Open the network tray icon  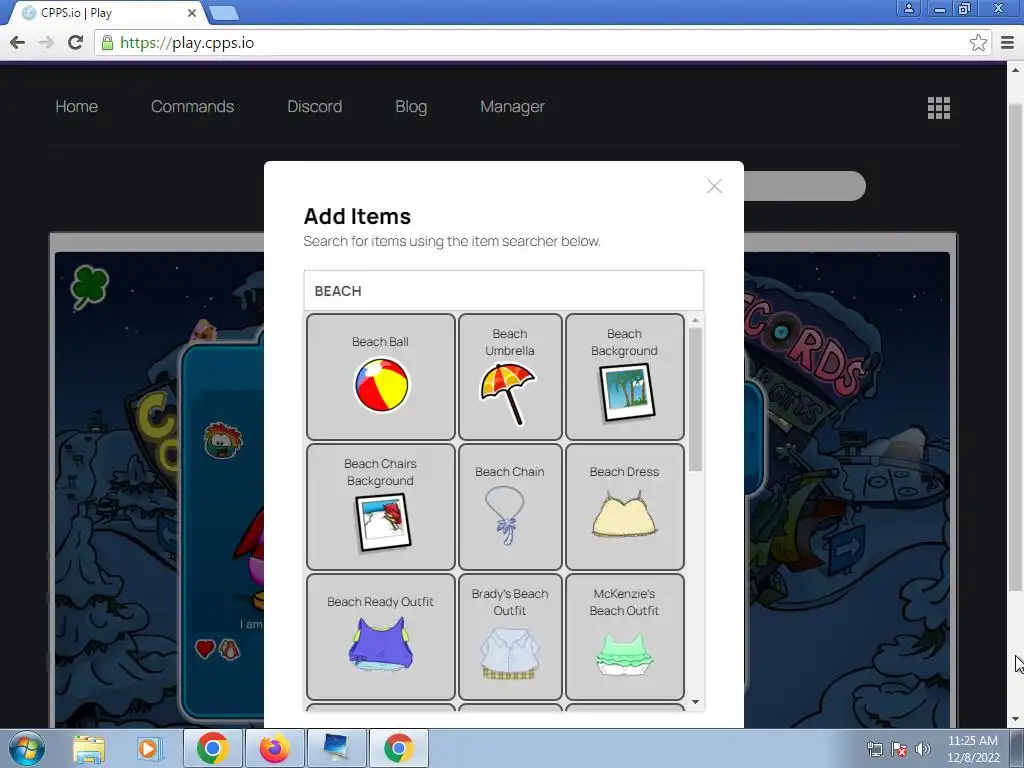tap(874, 749)
